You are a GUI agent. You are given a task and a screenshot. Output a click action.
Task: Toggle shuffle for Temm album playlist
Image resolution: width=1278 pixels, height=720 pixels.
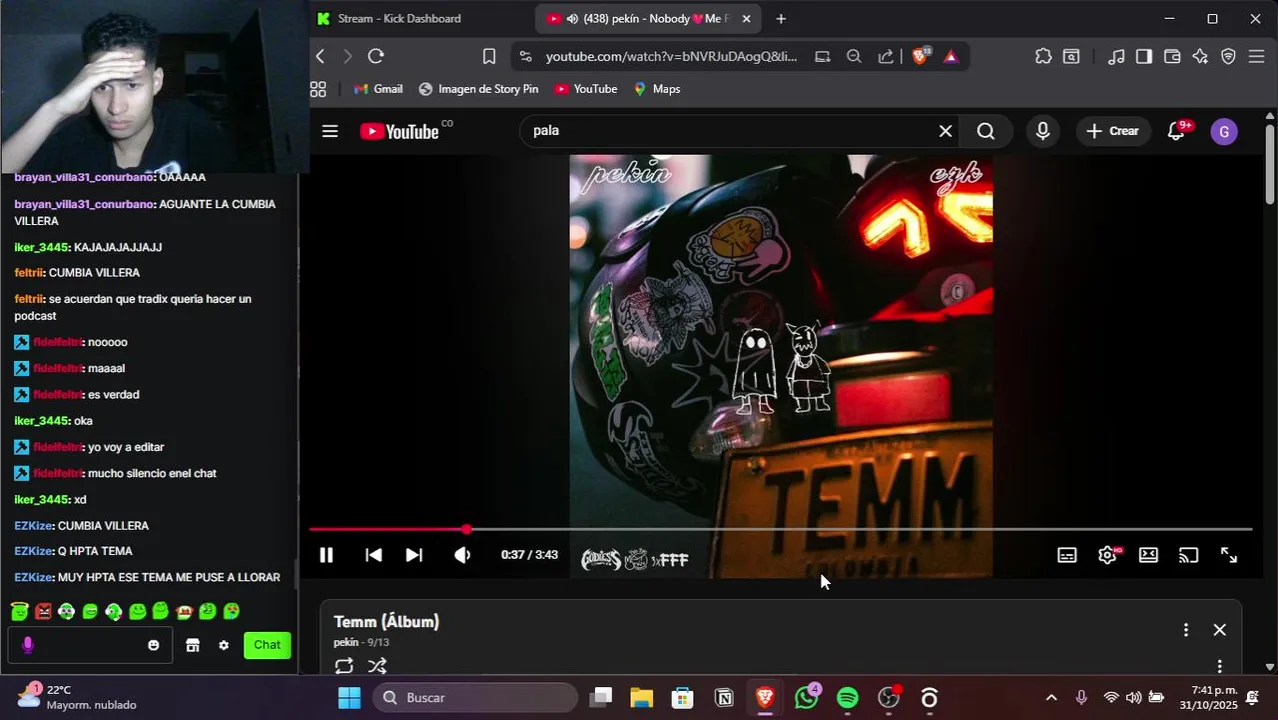377,666
